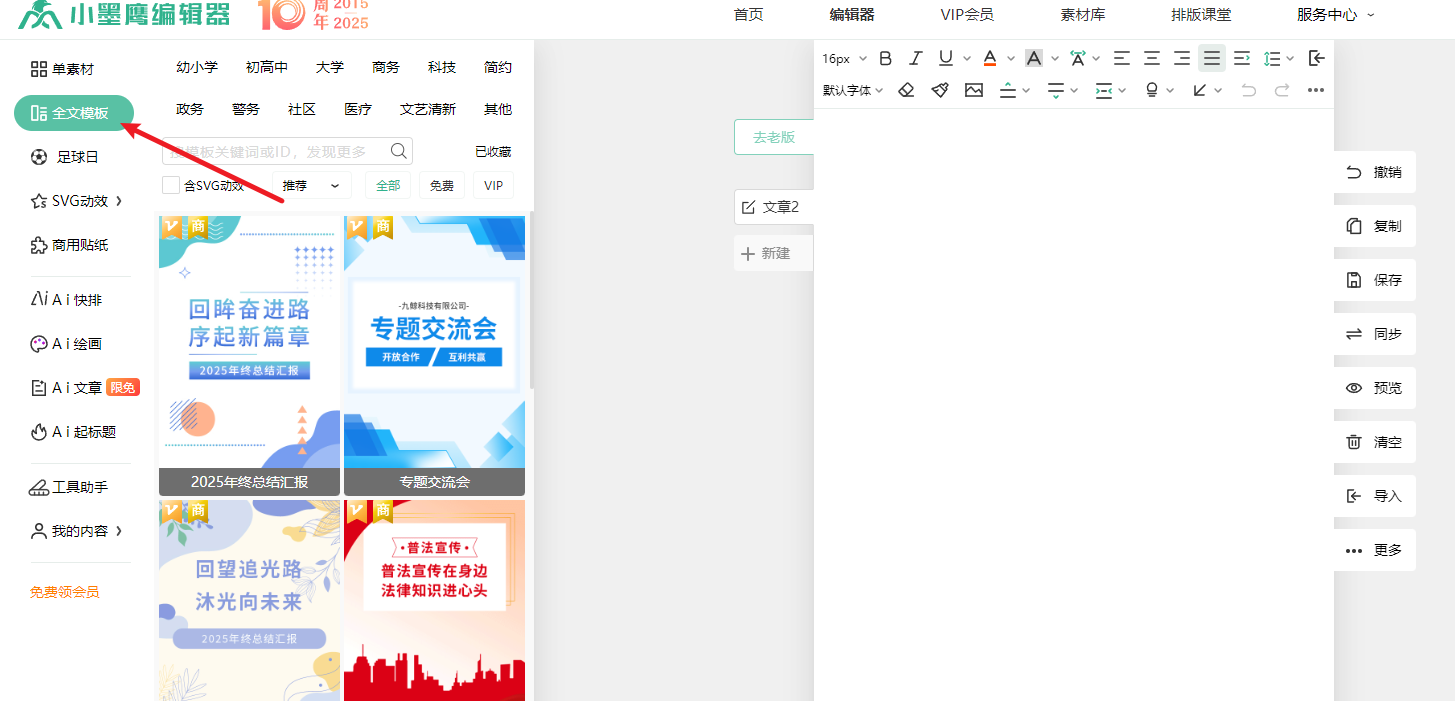Click the search magnifier icon

(398, 151)
